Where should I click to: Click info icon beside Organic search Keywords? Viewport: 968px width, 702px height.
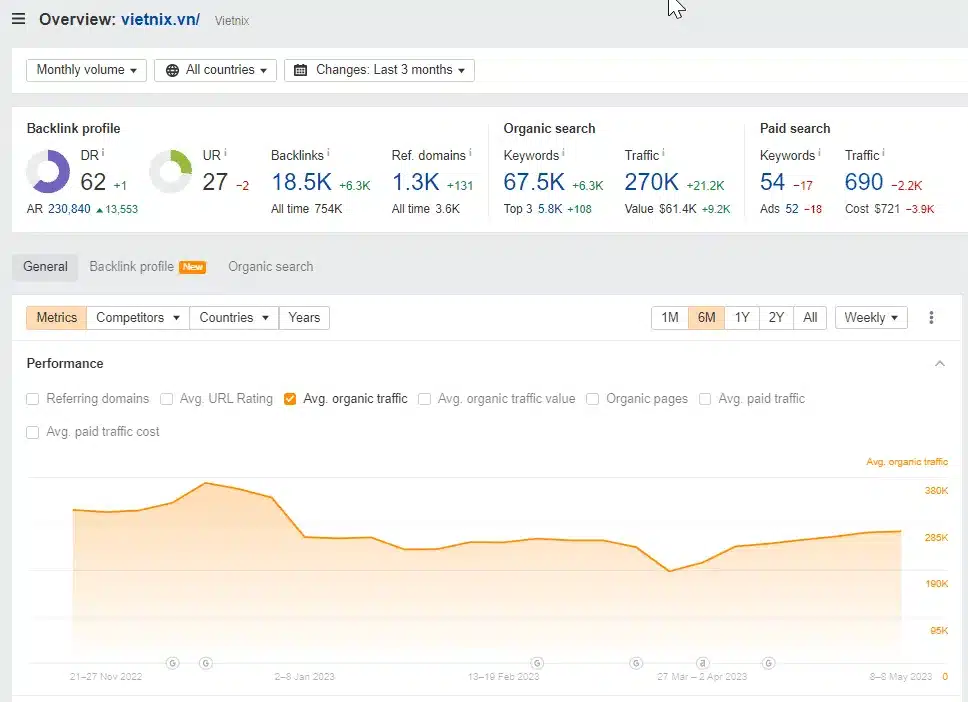(563, 153)
